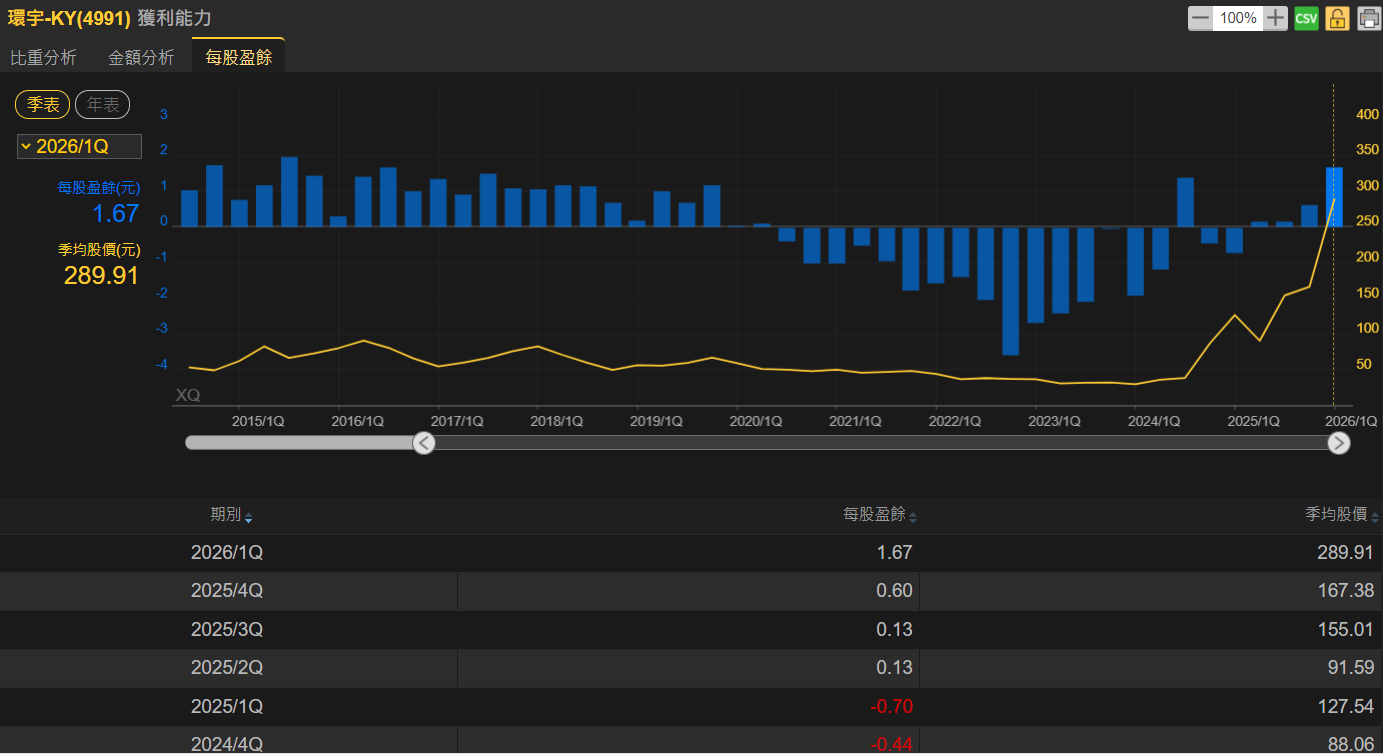The width and height of the screenshot is (1383, 755).
Task: Zoom out with the minus button
Action: (1200, 18)
